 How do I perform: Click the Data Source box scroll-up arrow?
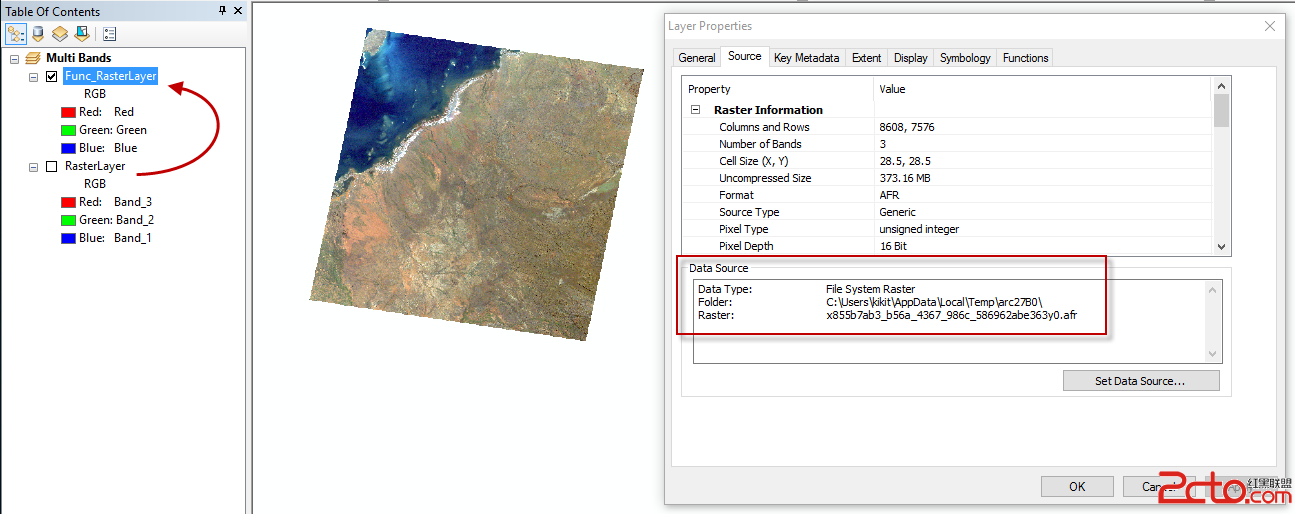1214,290
